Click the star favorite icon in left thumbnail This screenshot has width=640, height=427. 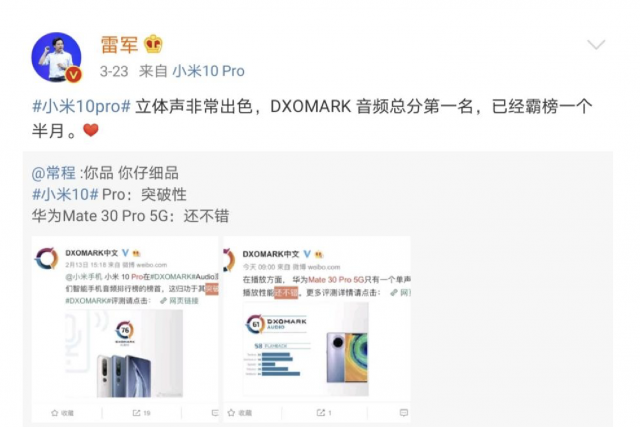tap(55, 413)
